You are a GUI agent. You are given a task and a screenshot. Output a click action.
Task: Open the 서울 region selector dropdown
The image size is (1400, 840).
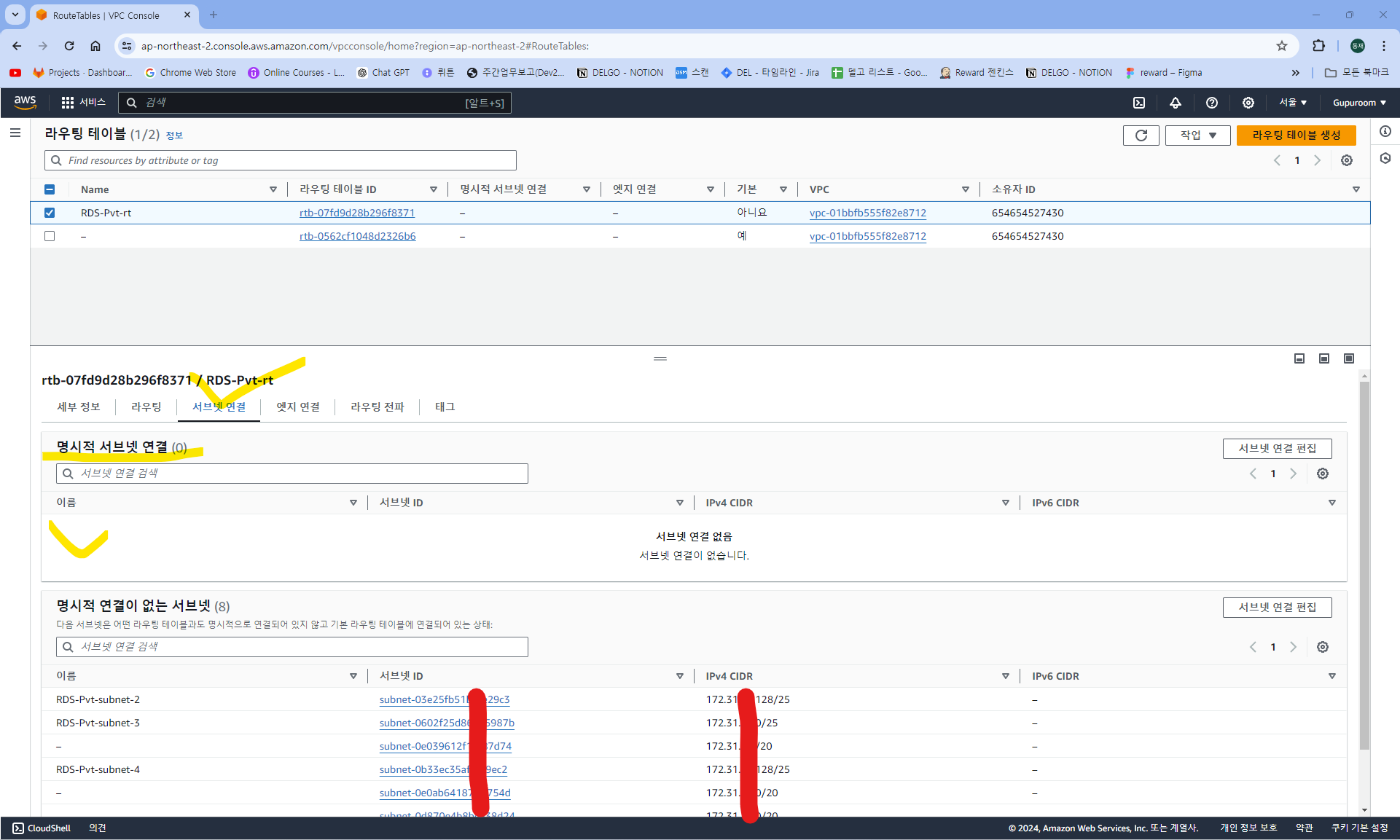click(1293, 103)
